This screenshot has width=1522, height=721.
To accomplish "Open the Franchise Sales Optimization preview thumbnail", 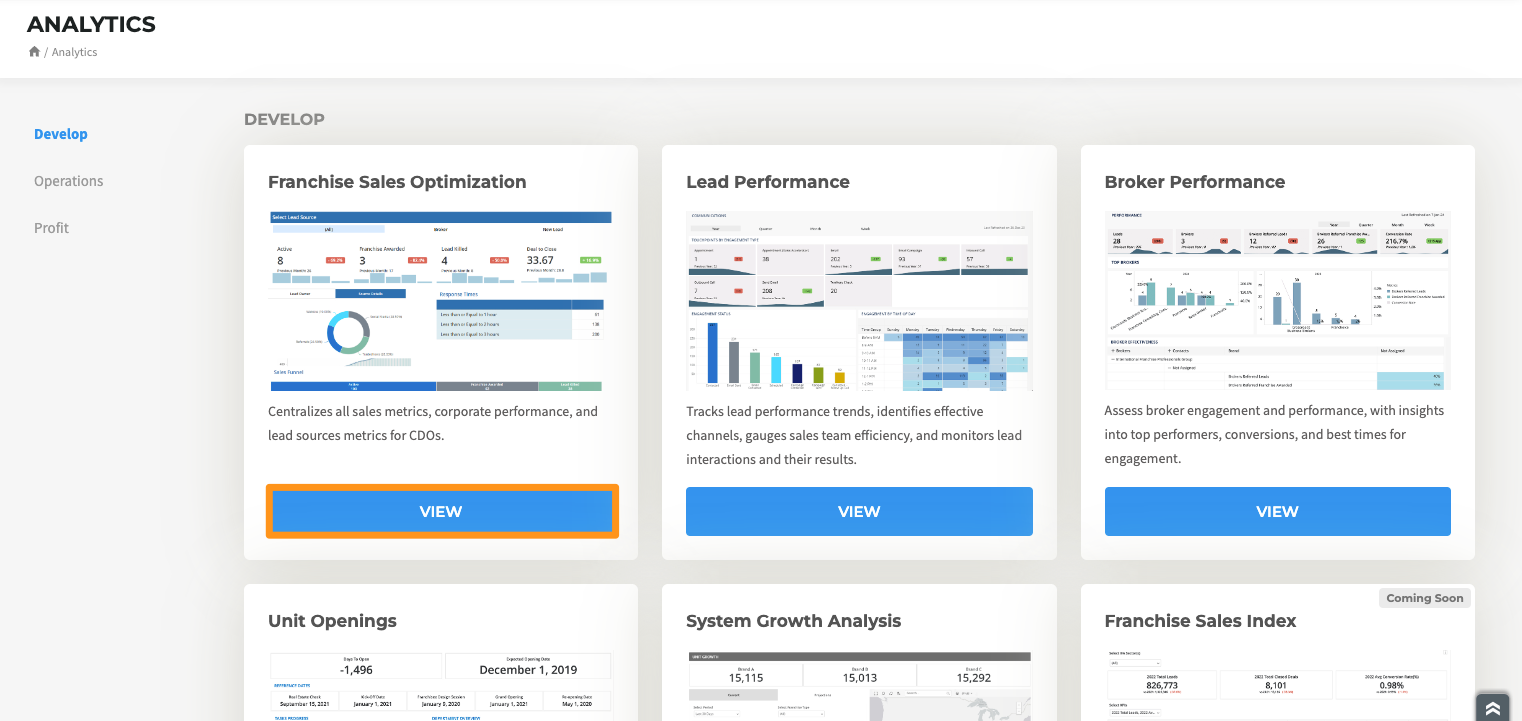I will tap(441, 300).
